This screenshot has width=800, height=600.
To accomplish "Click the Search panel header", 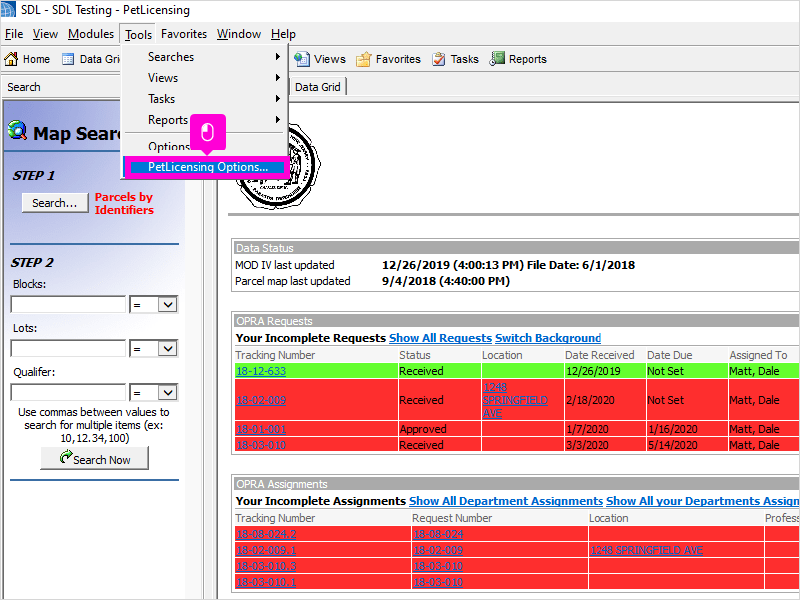I will [24, 87].
